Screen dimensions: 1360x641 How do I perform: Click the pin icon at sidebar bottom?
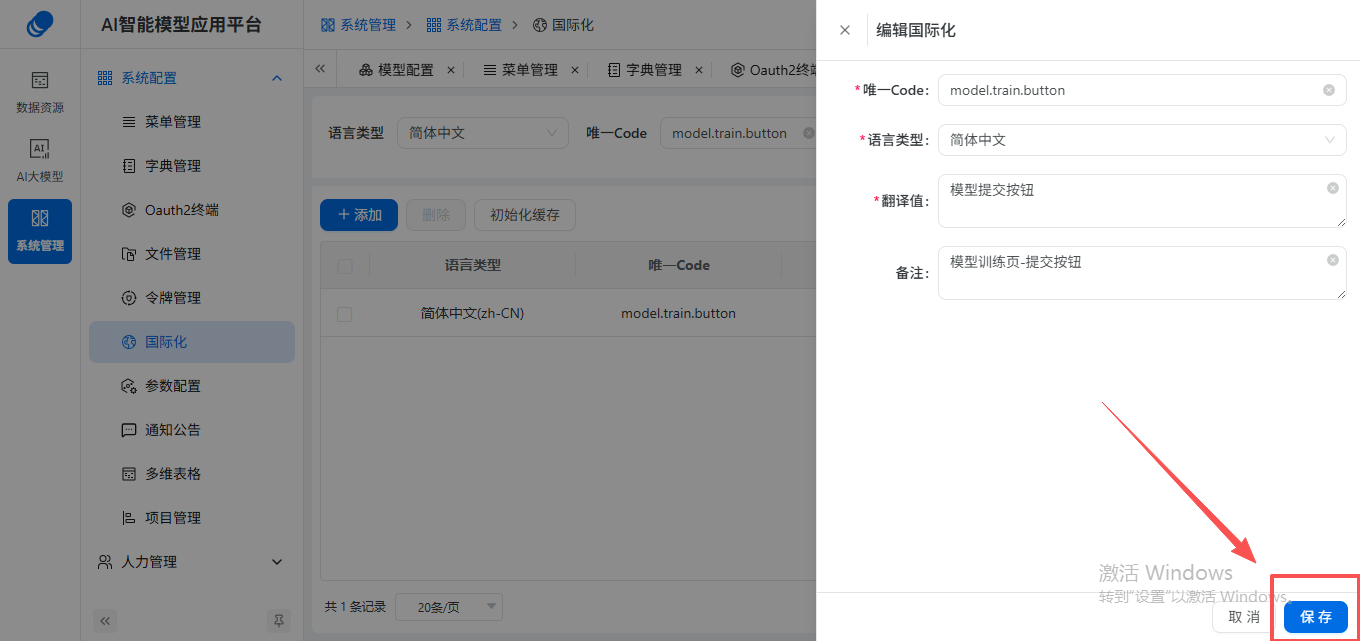(279, 621)
